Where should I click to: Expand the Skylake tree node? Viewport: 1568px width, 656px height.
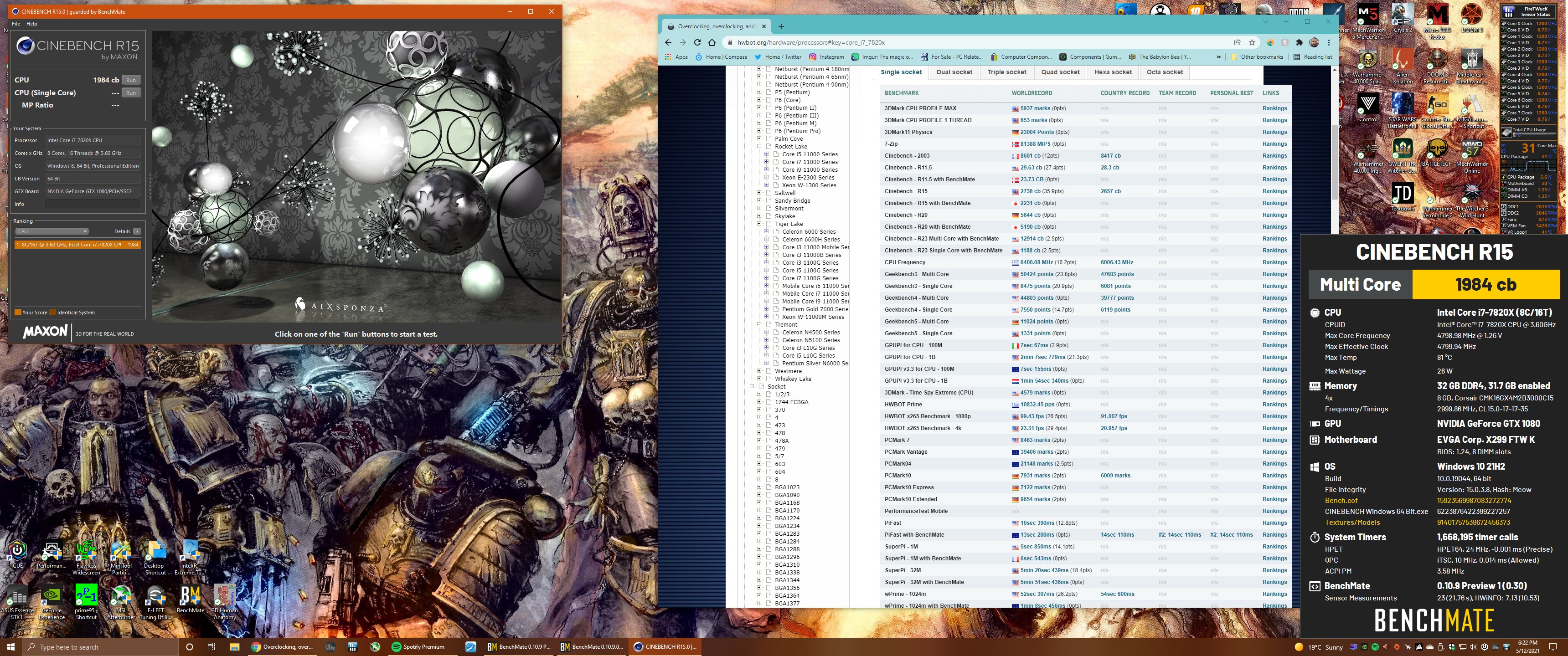point(759,216)
